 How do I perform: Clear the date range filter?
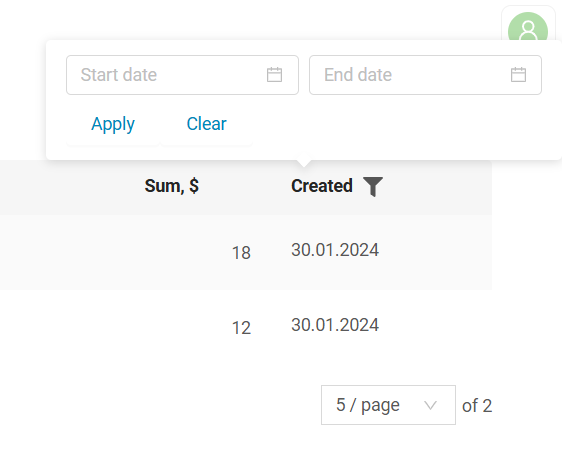coord(206,124)
